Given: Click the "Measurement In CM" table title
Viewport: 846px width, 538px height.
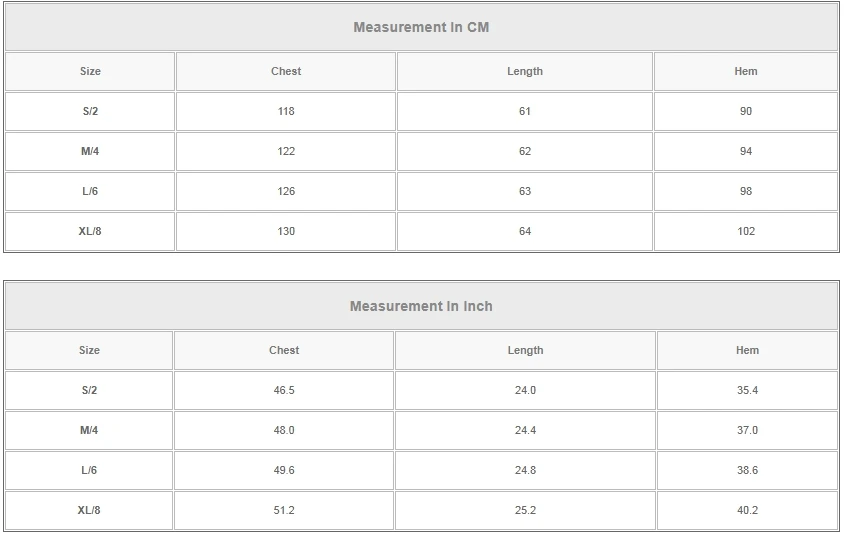Looking at the screenshot, I should coord(421,27).
